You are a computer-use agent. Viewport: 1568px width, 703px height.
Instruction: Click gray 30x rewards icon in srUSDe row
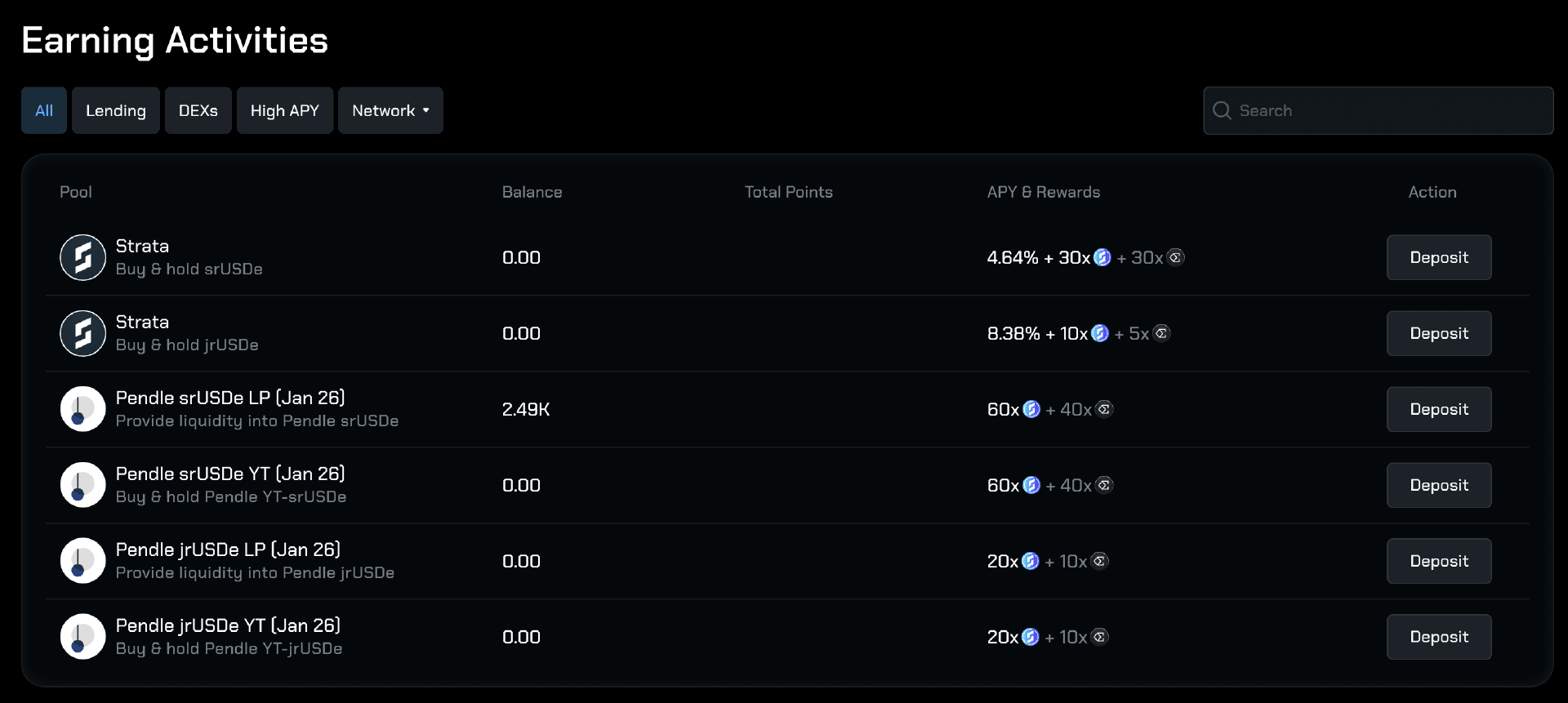[1175, 257]
